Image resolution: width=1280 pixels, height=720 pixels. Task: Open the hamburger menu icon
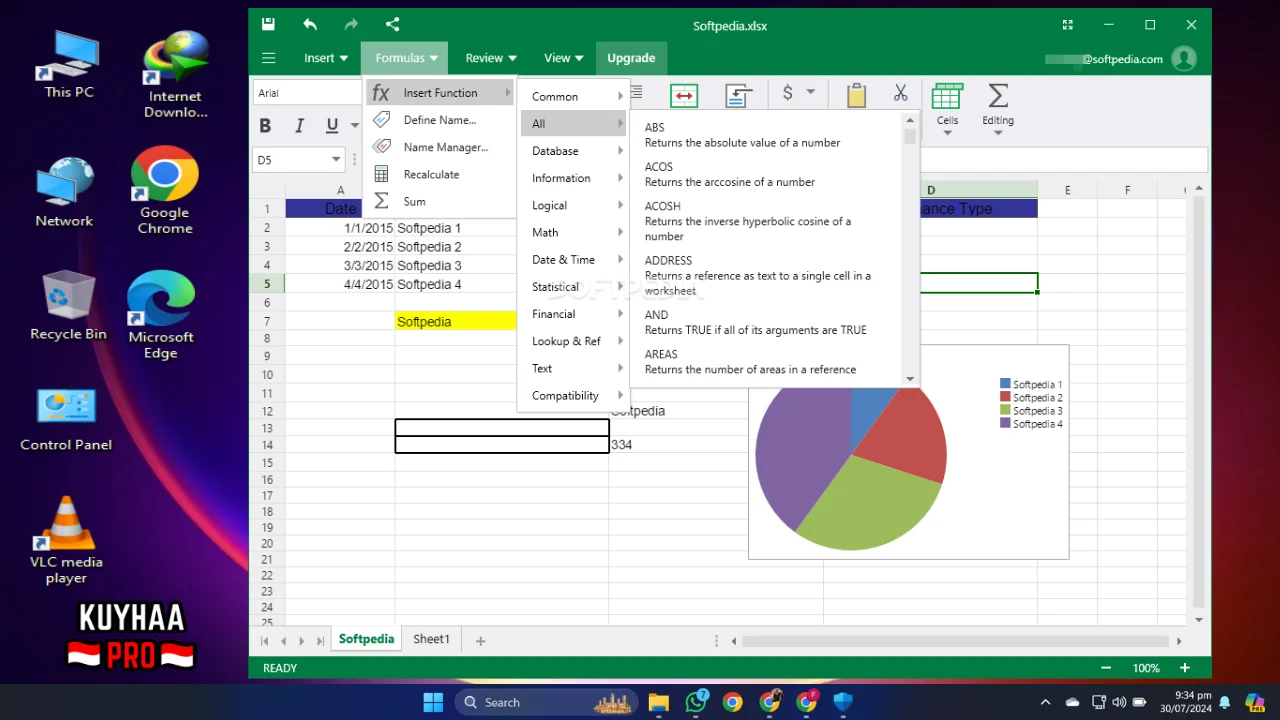click(x=268, y=58)
